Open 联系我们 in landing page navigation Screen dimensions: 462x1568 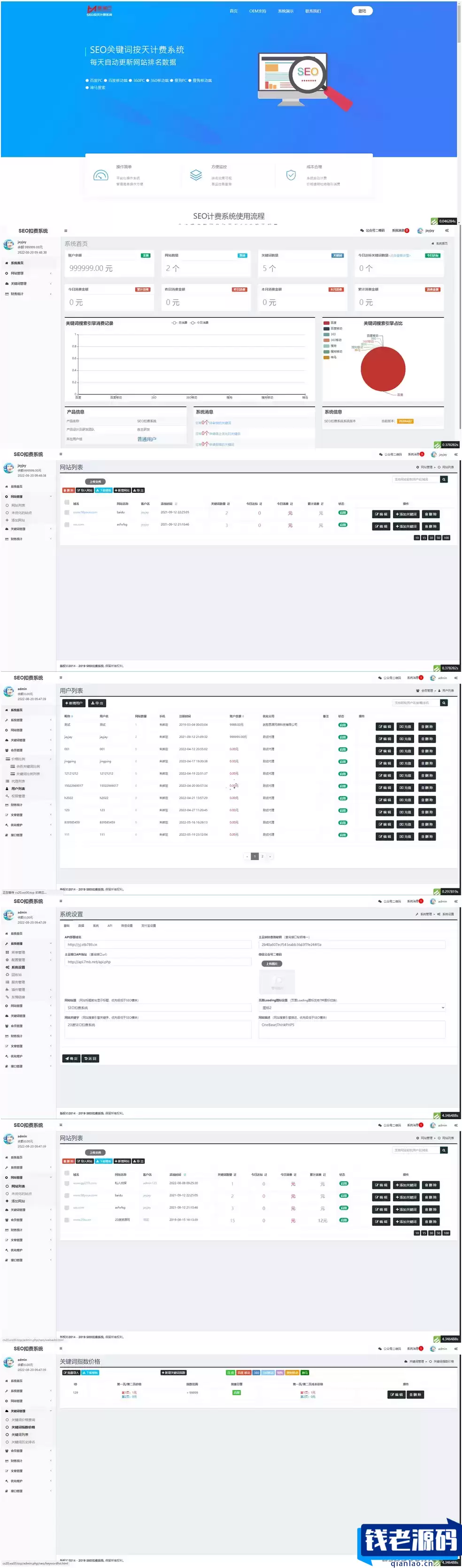[313, 11]
